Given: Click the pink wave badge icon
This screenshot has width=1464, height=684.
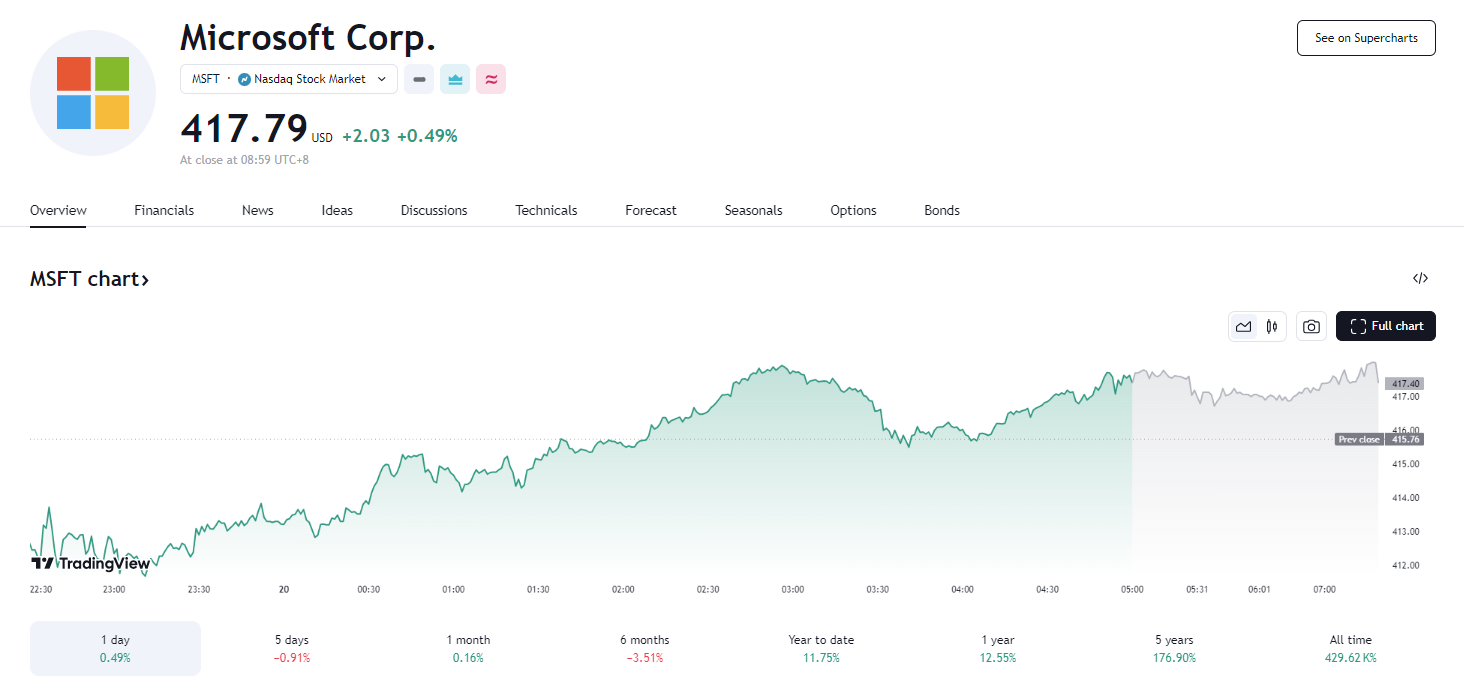Looking at the screenshot, I should point(491,79).
